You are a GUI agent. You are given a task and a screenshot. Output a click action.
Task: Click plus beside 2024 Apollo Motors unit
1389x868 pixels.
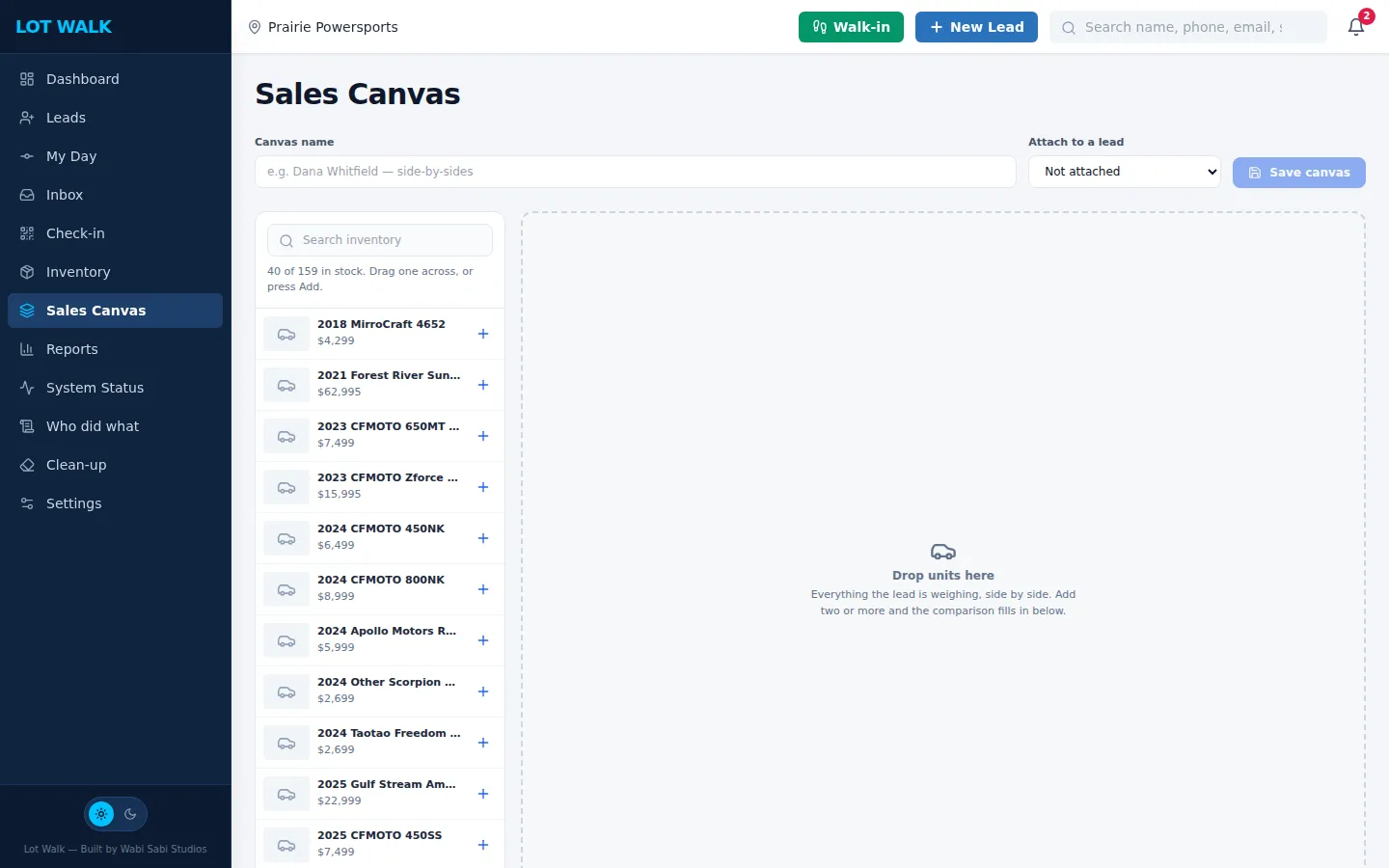[483, 640]
